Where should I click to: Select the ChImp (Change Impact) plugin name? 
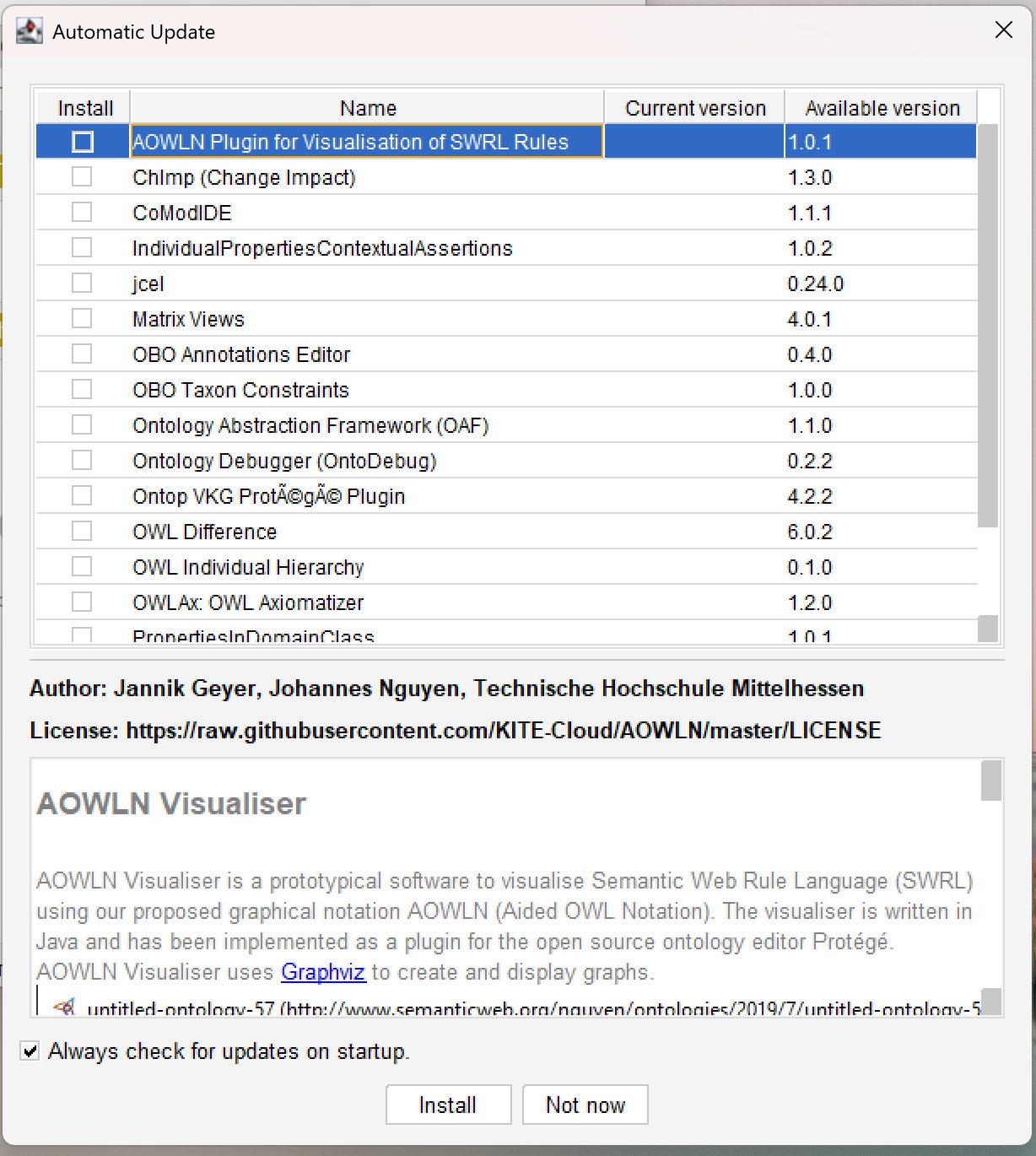pos(244,177)
